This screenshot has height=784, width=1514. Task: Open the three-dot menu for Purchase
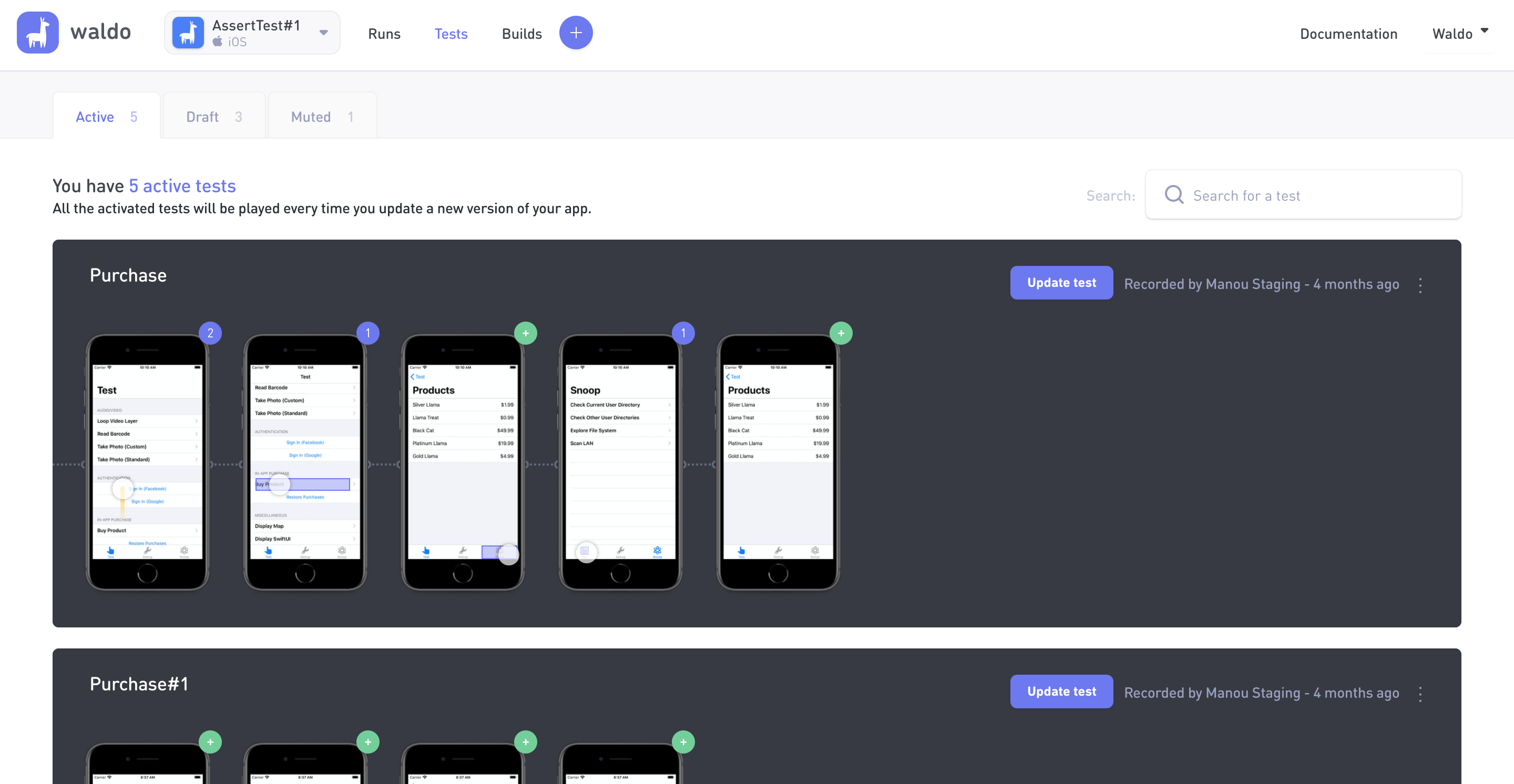1420,285
